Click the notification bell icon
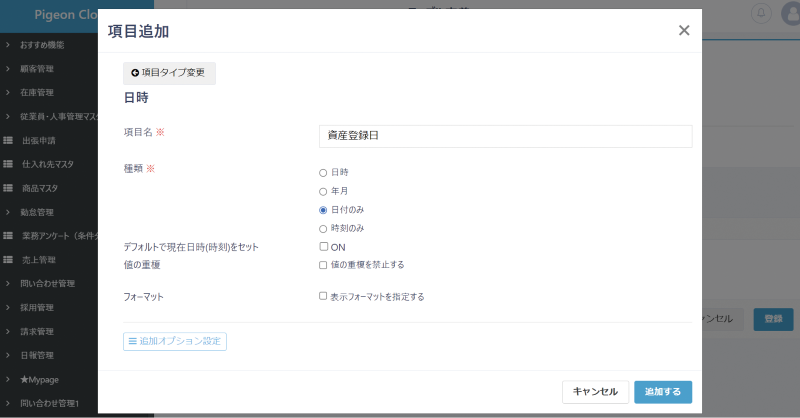The width and height of the screenshot is (800, 418). (x=762, y=14)
